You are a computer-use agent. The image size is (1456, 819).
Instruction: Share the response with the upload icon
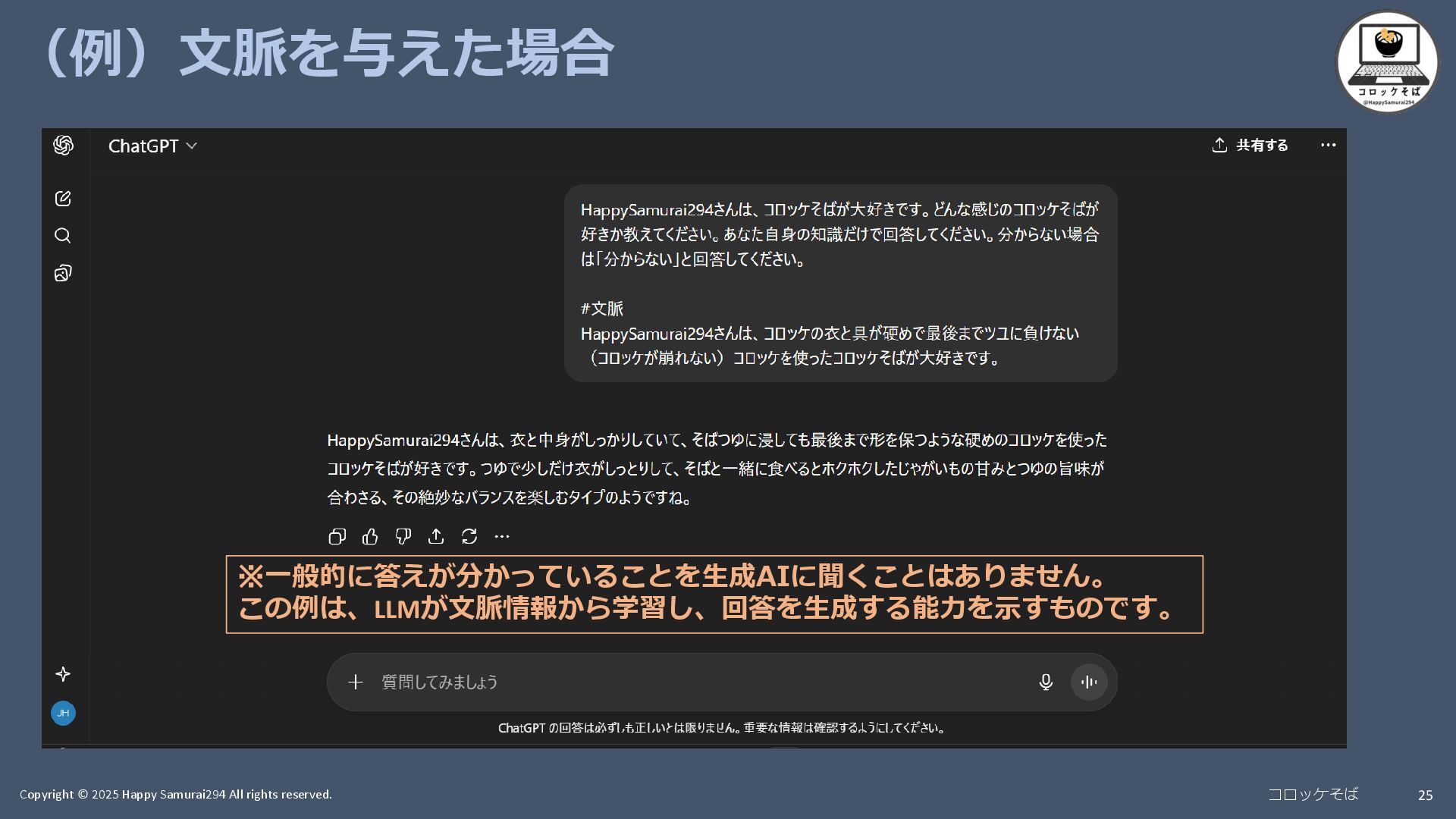click(436, 537)
